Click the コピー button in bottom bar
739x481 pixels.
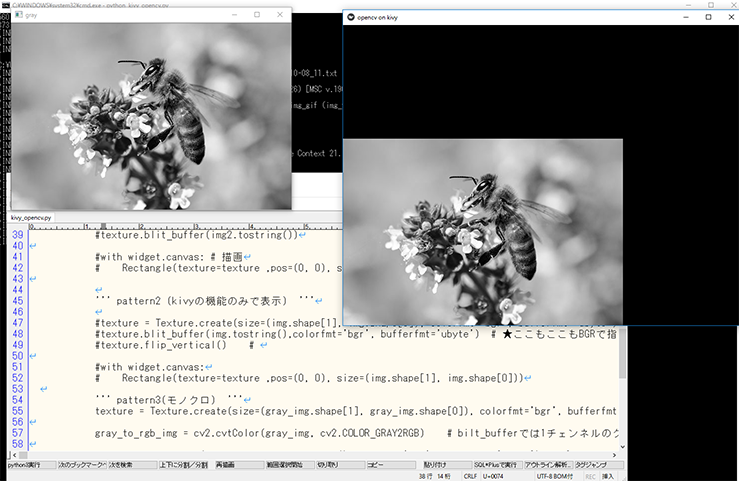[x=391, y=465]
